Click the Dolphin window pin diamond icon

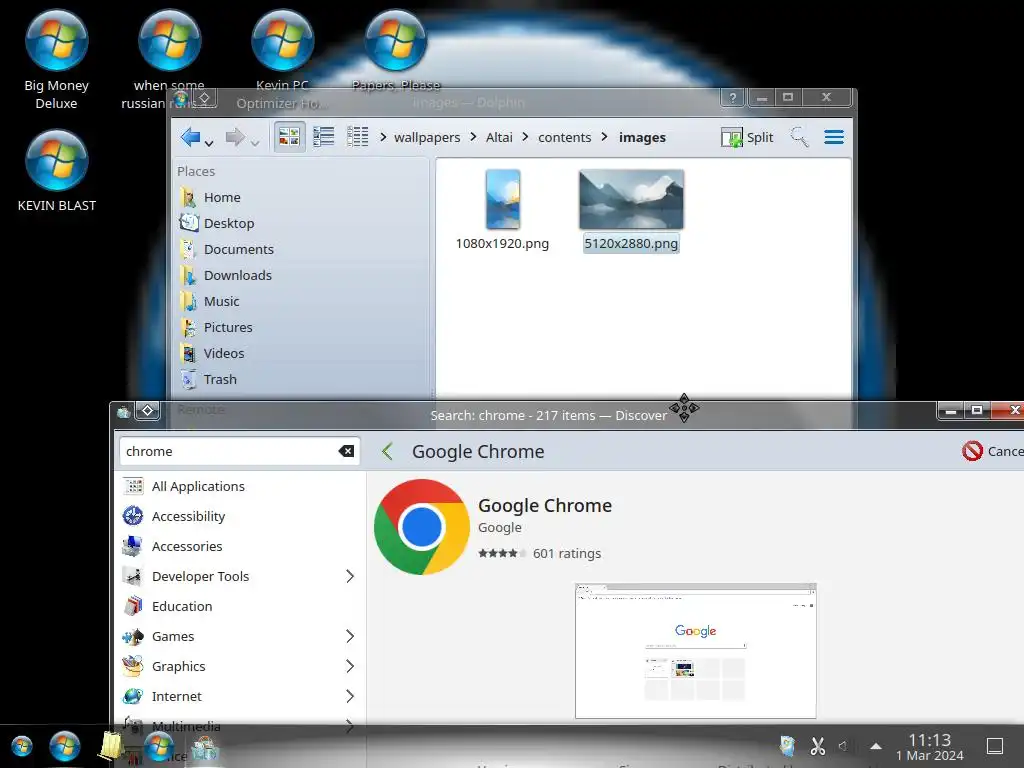point(204,98)
